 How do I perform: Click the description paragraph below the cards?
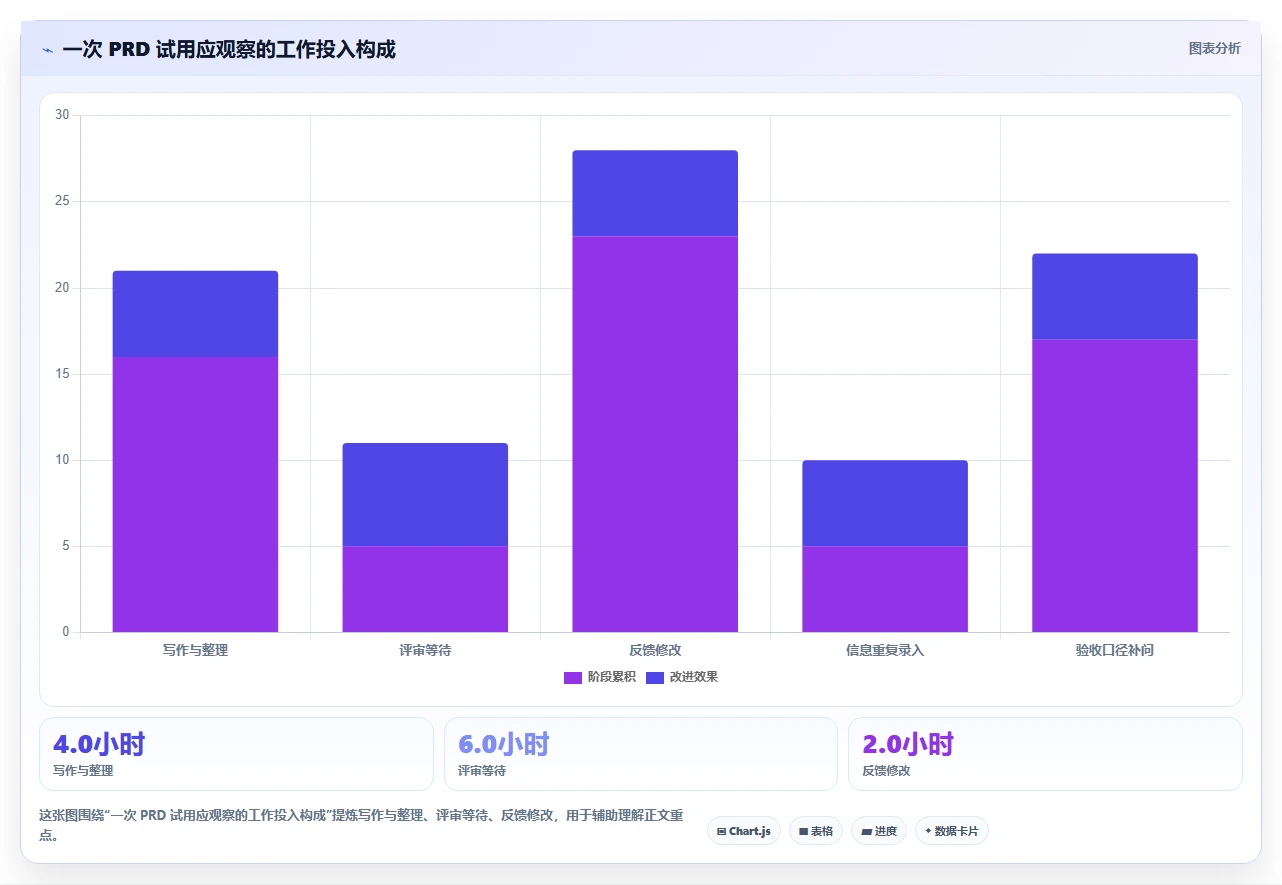[x=361, y=825]
